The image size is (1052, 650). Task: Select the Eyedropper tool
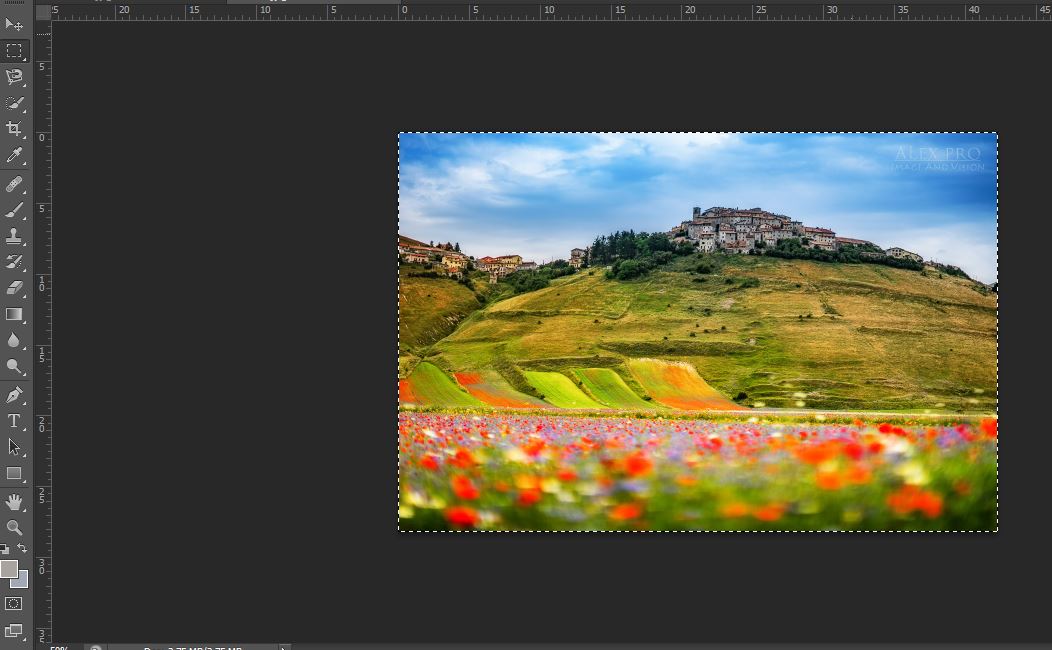pos(14,155)
